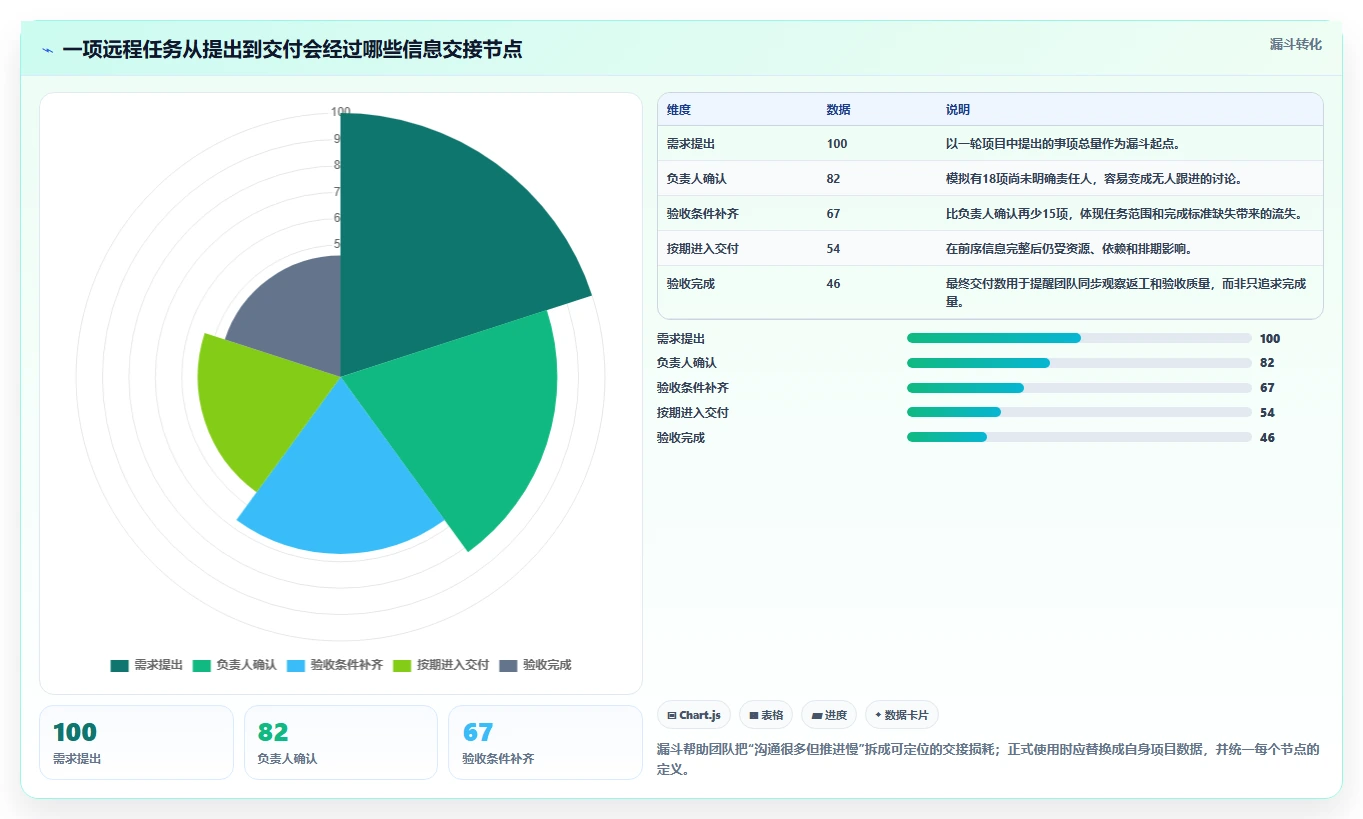The height and width of the screenshot is (819, 1363).
Task: Select the gray 验收完成 chart segment
Action: 295,315
